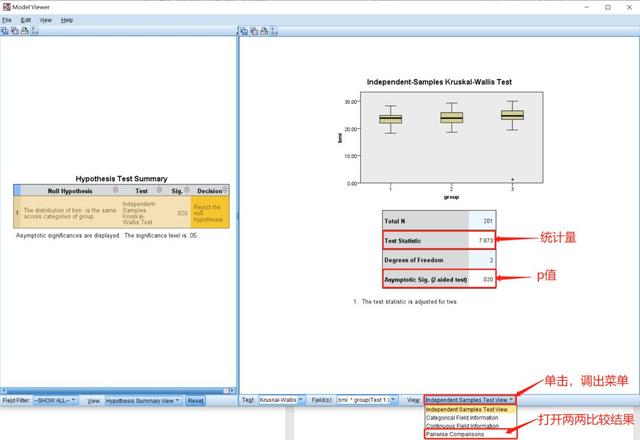
Task: Click second copy icon in right pane toolbar
Action: coord(254,31)
